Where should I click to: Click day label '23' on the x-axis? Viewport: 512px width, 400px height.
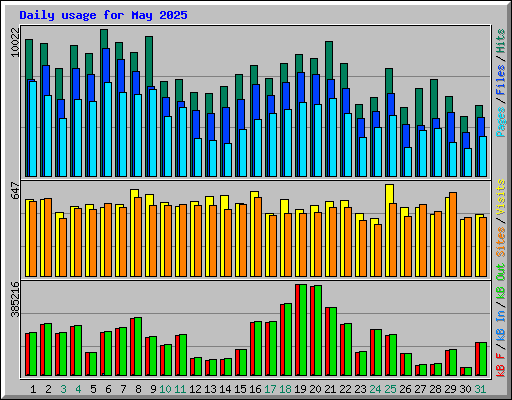(360, 389)
